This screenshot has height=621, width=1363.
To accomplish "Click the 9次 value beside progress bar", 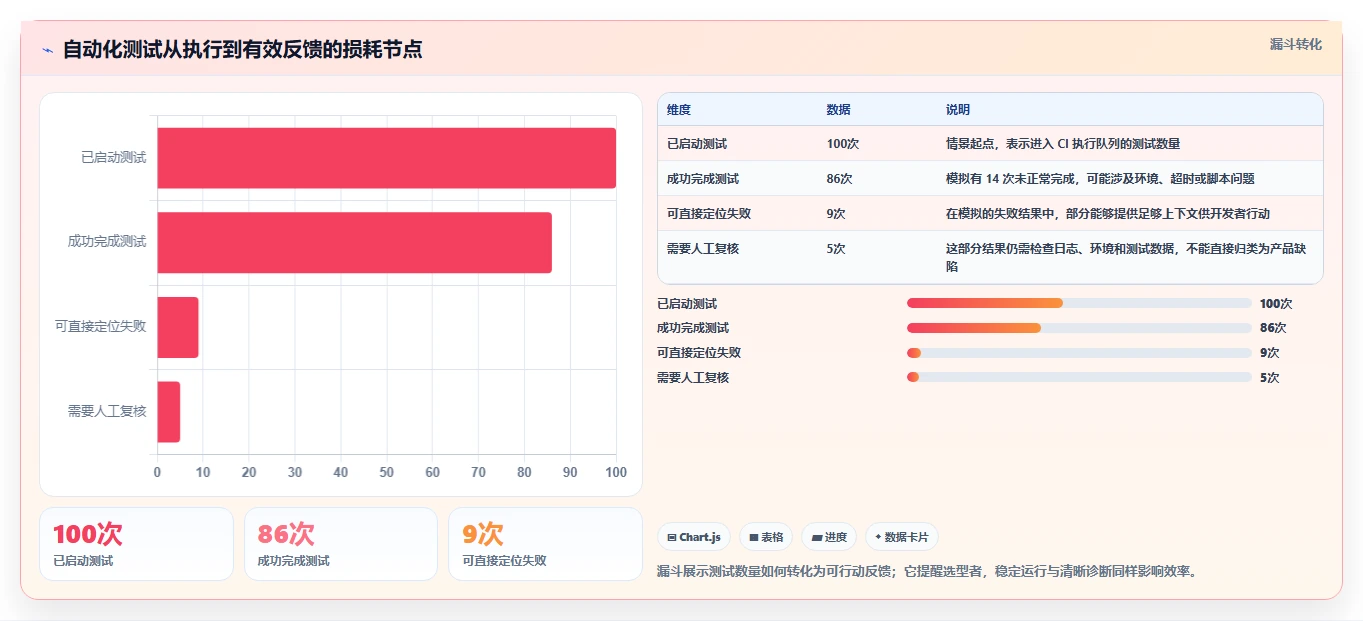I will 1270,352.
